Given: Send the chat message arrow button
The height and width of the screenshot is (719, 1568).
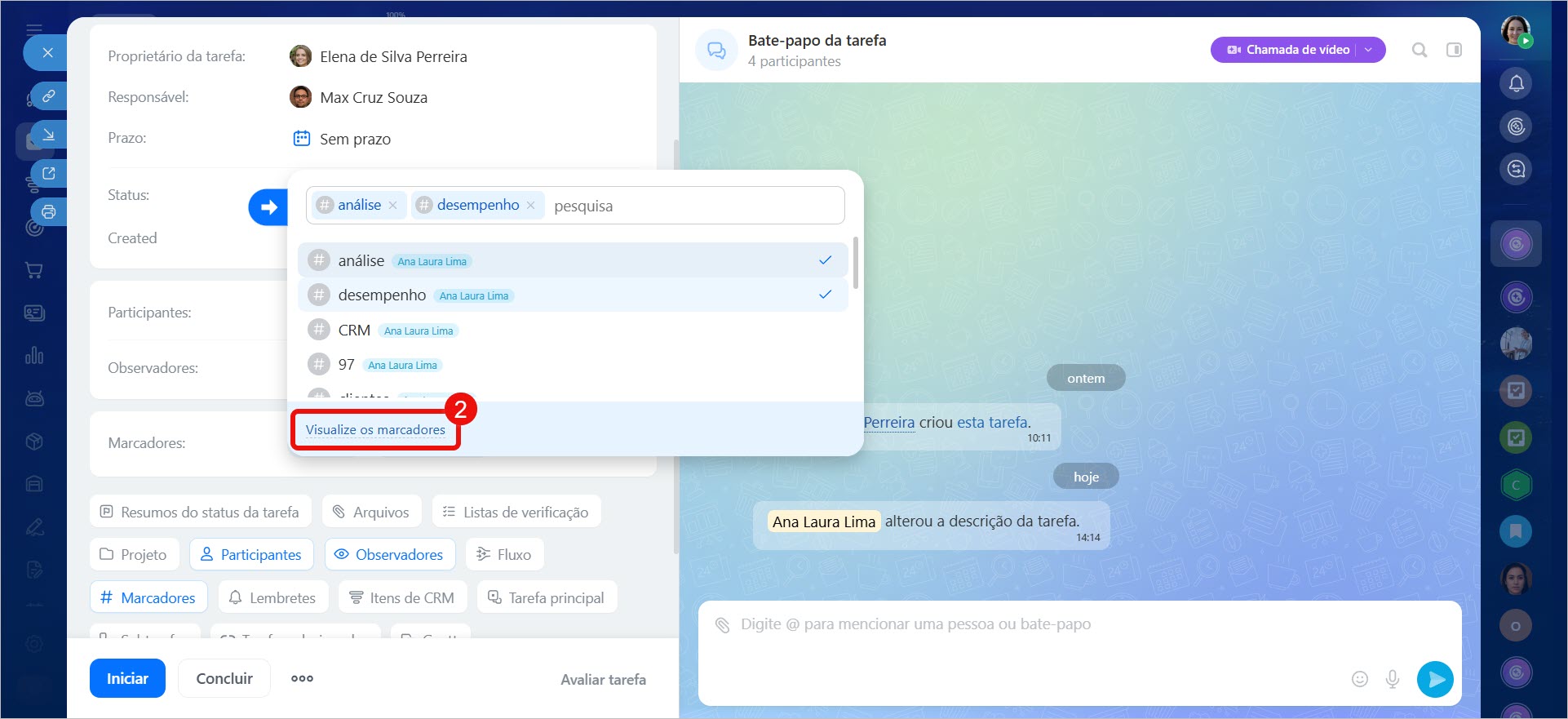Looking at the screenshot, I should point(1435,679).
